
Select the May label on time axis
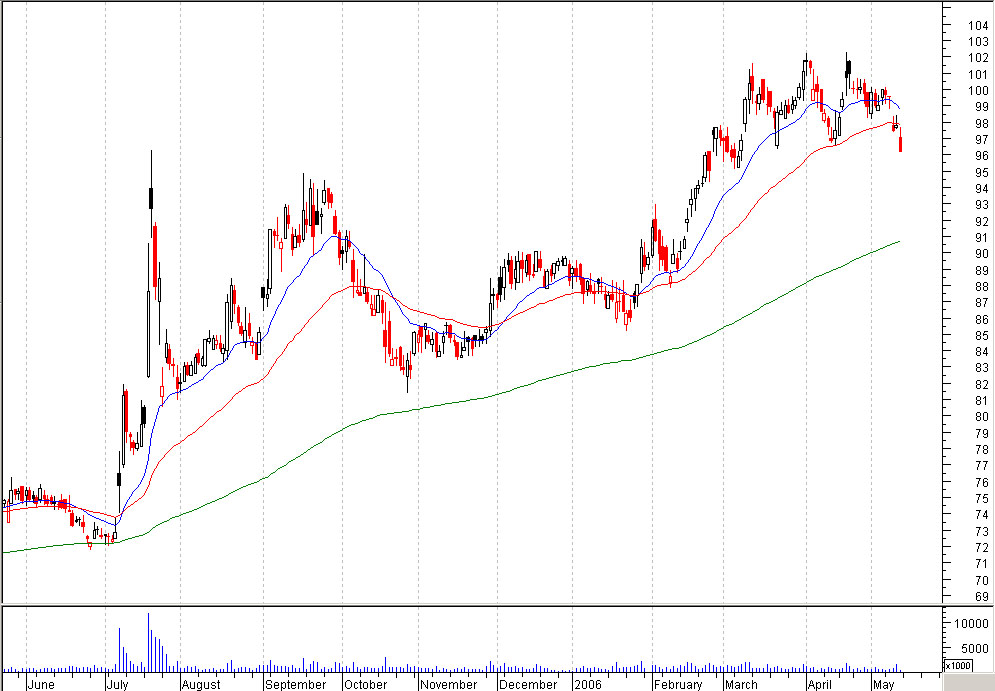click(x=883, y=685)
